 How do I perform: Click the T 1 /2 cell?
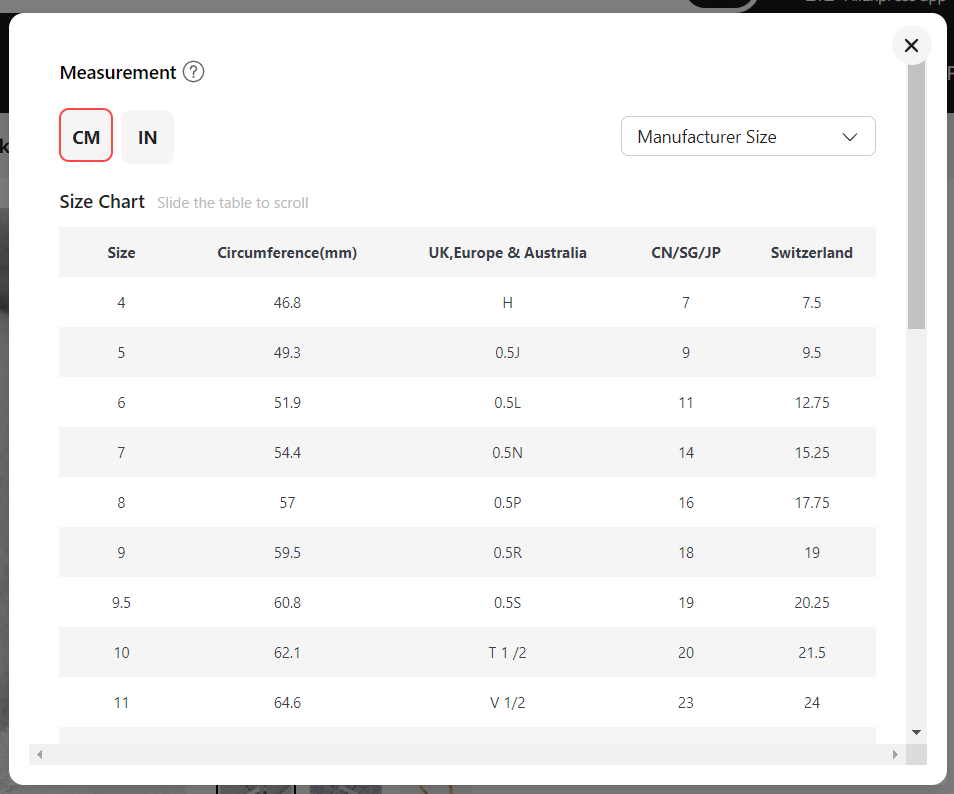pos(507,652)
